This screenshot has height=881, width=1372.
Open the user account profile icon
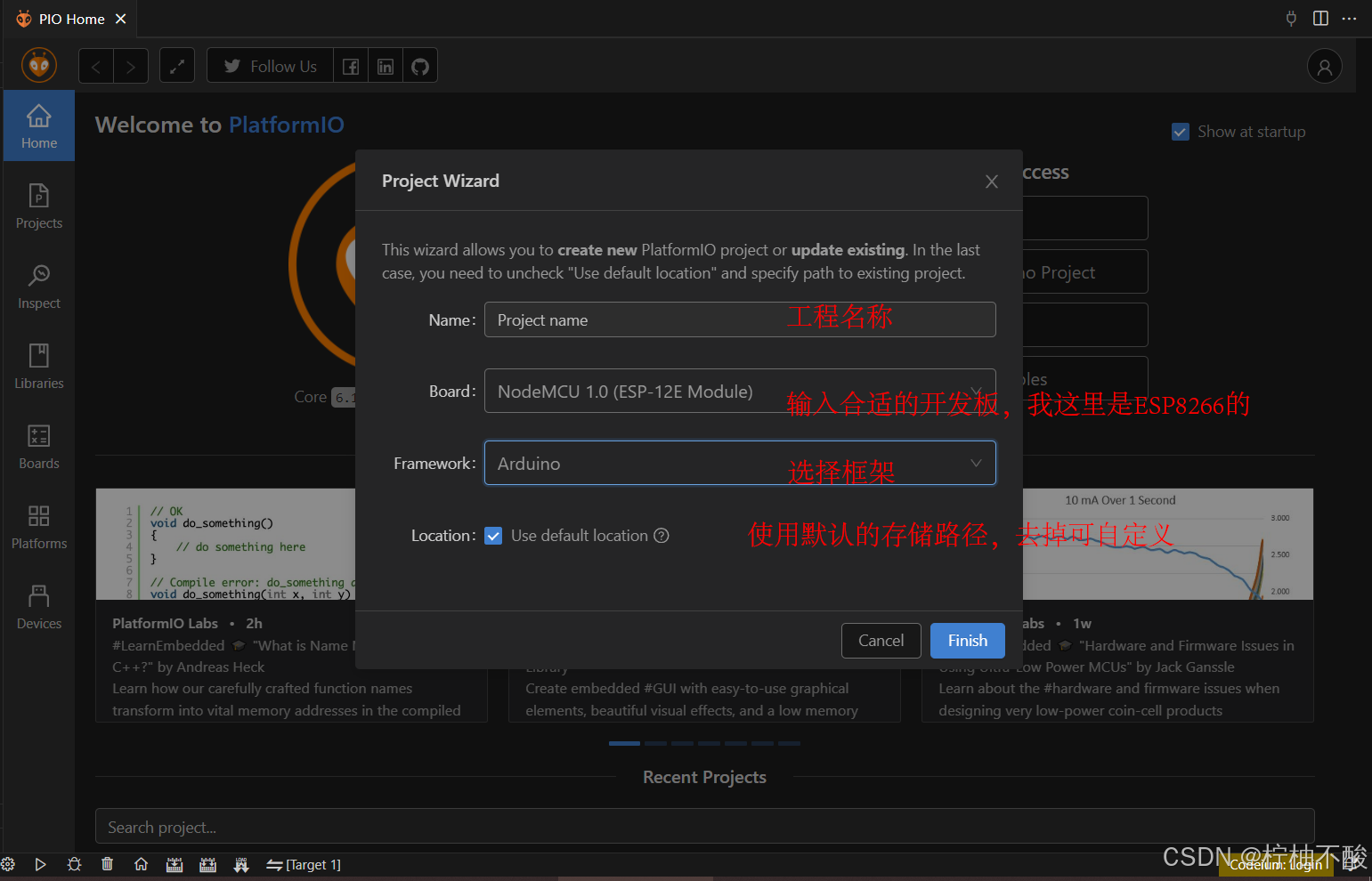point(1325,67)
